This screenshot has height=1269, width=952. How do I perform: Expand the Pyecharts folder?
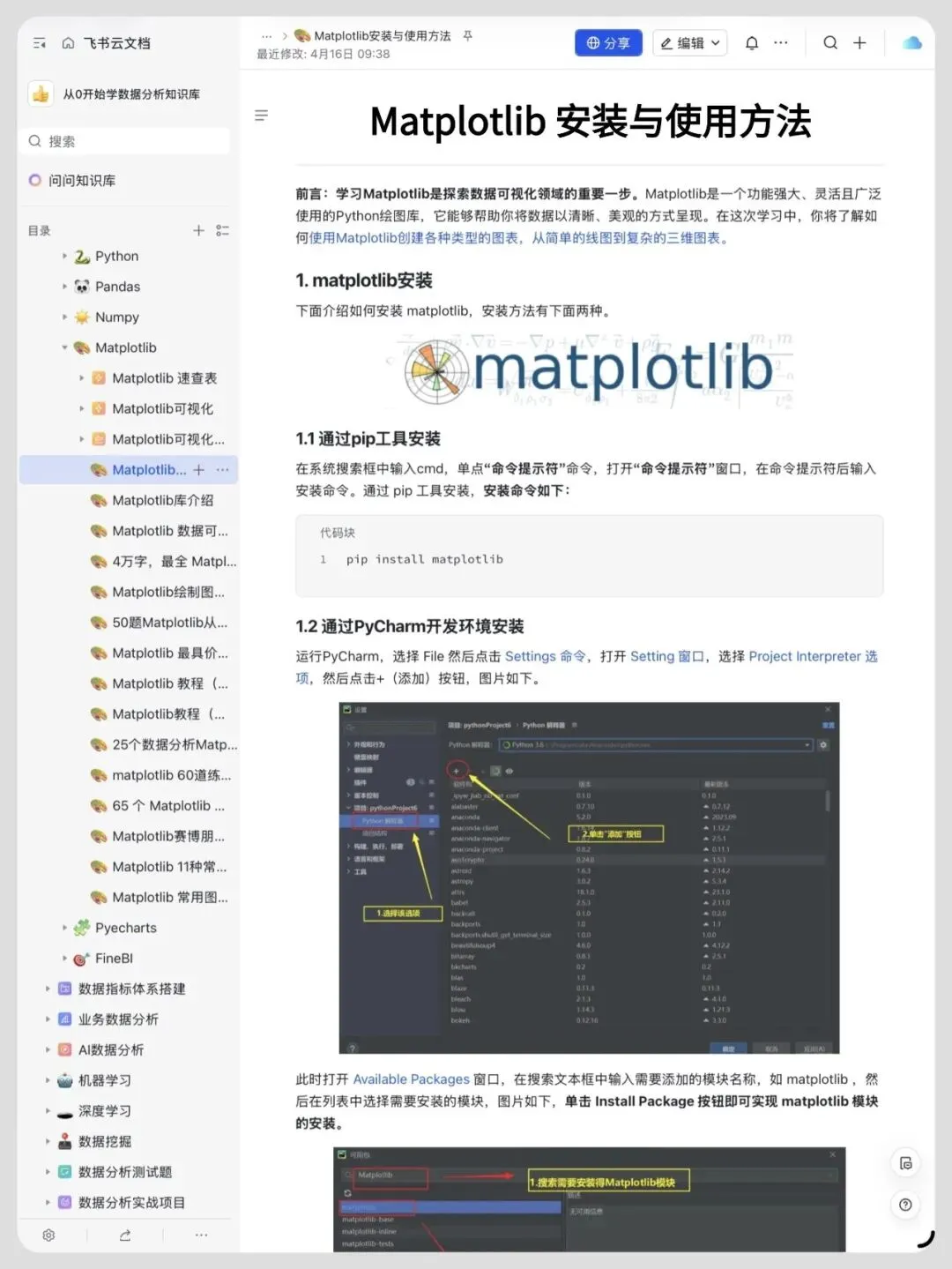point(64,928)
